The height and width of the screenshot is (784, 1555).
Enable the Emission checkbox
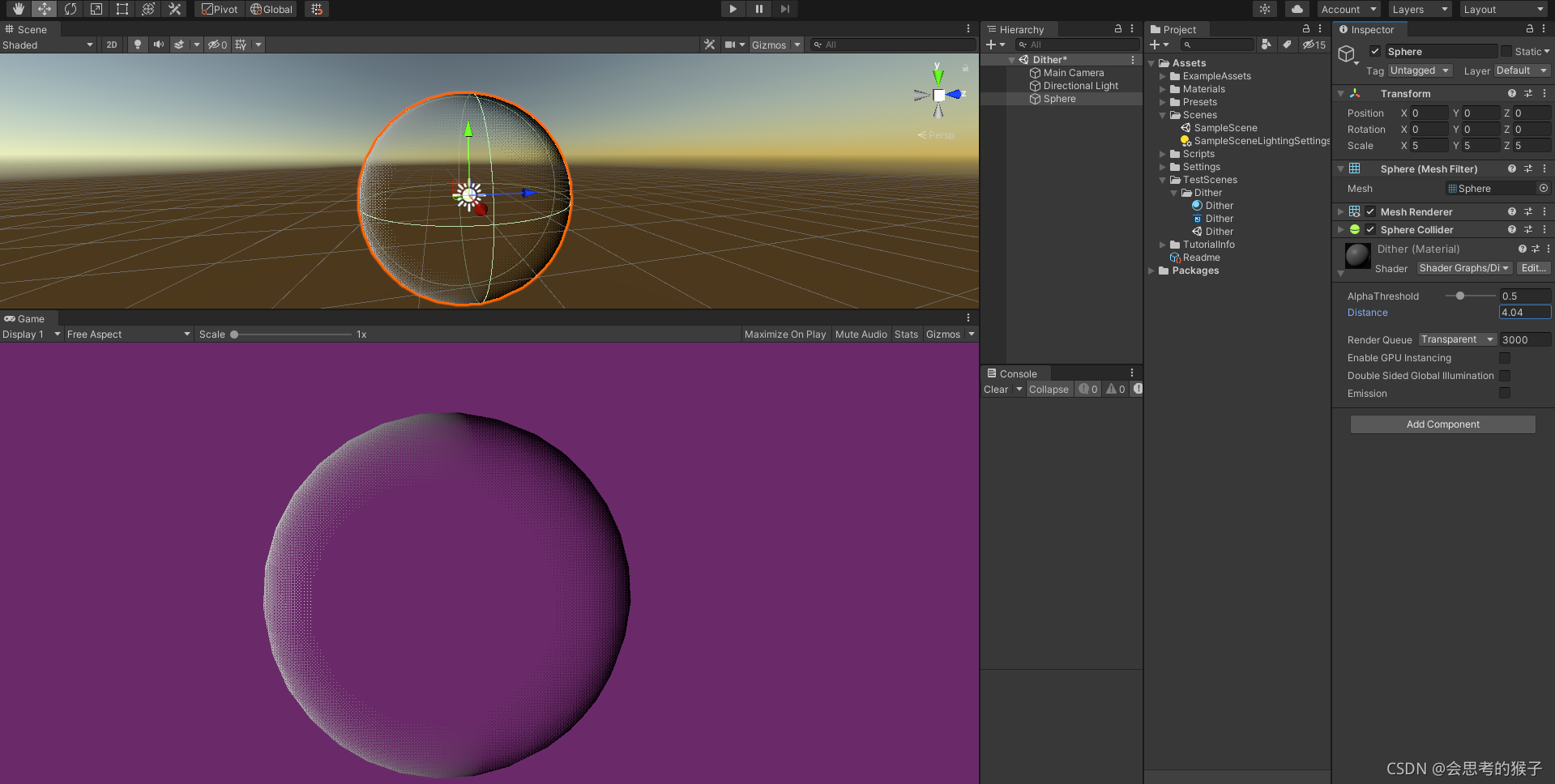[1506, 393]
